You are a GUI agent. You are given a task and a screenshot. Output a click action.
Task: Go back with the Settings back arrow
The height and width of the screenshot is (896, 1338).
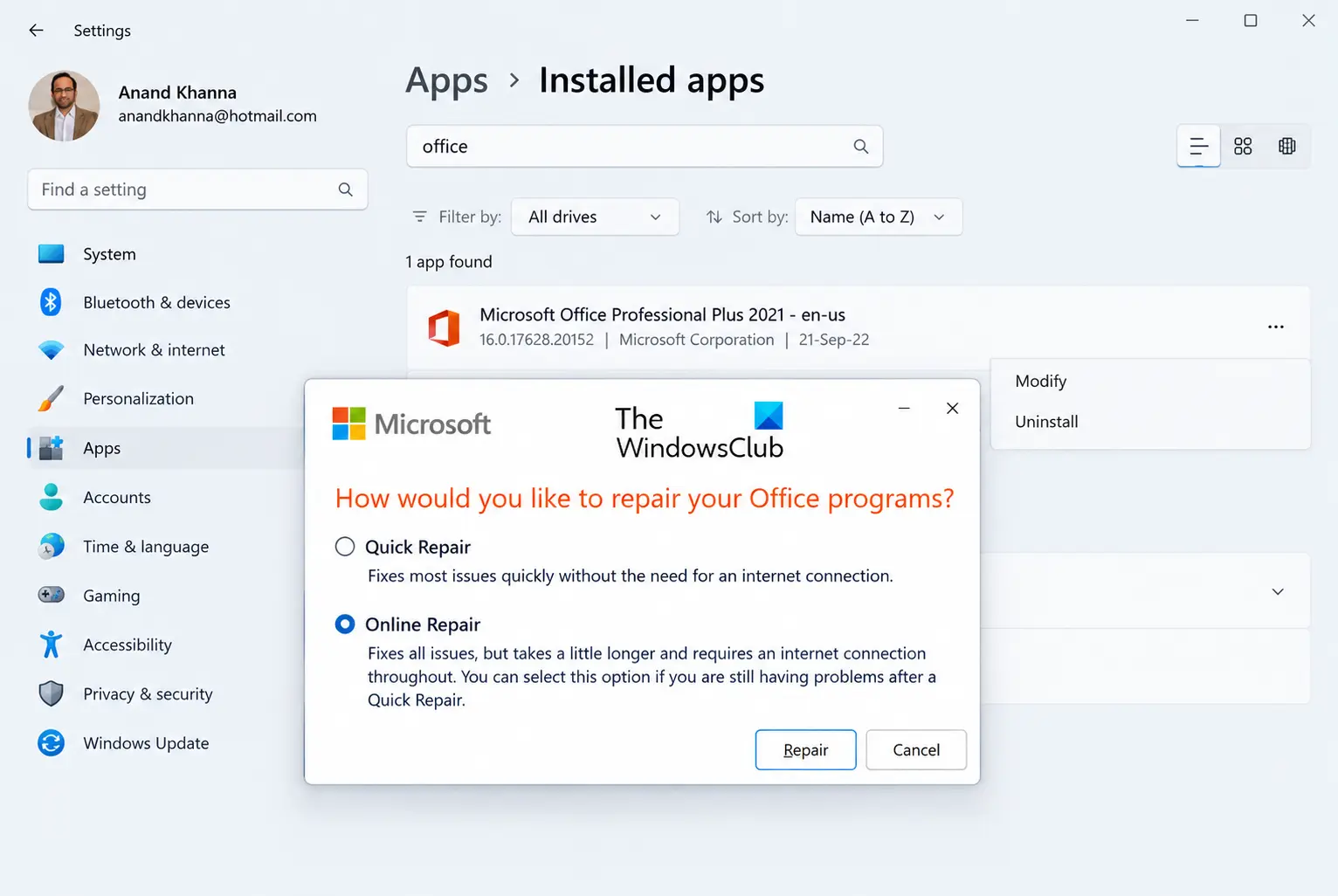(36, 31)
